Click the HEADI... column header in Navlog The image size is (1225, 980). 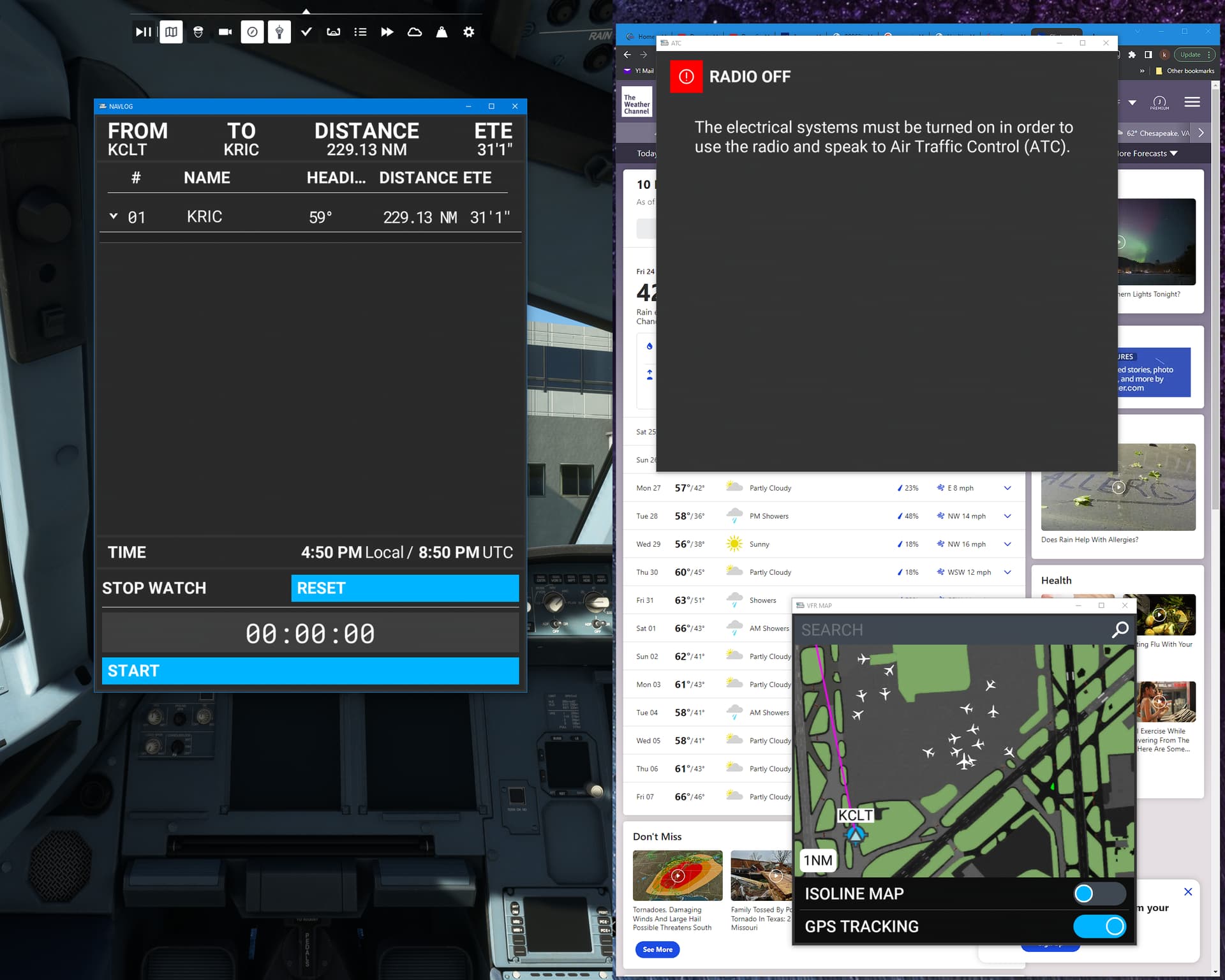[336, 178]
